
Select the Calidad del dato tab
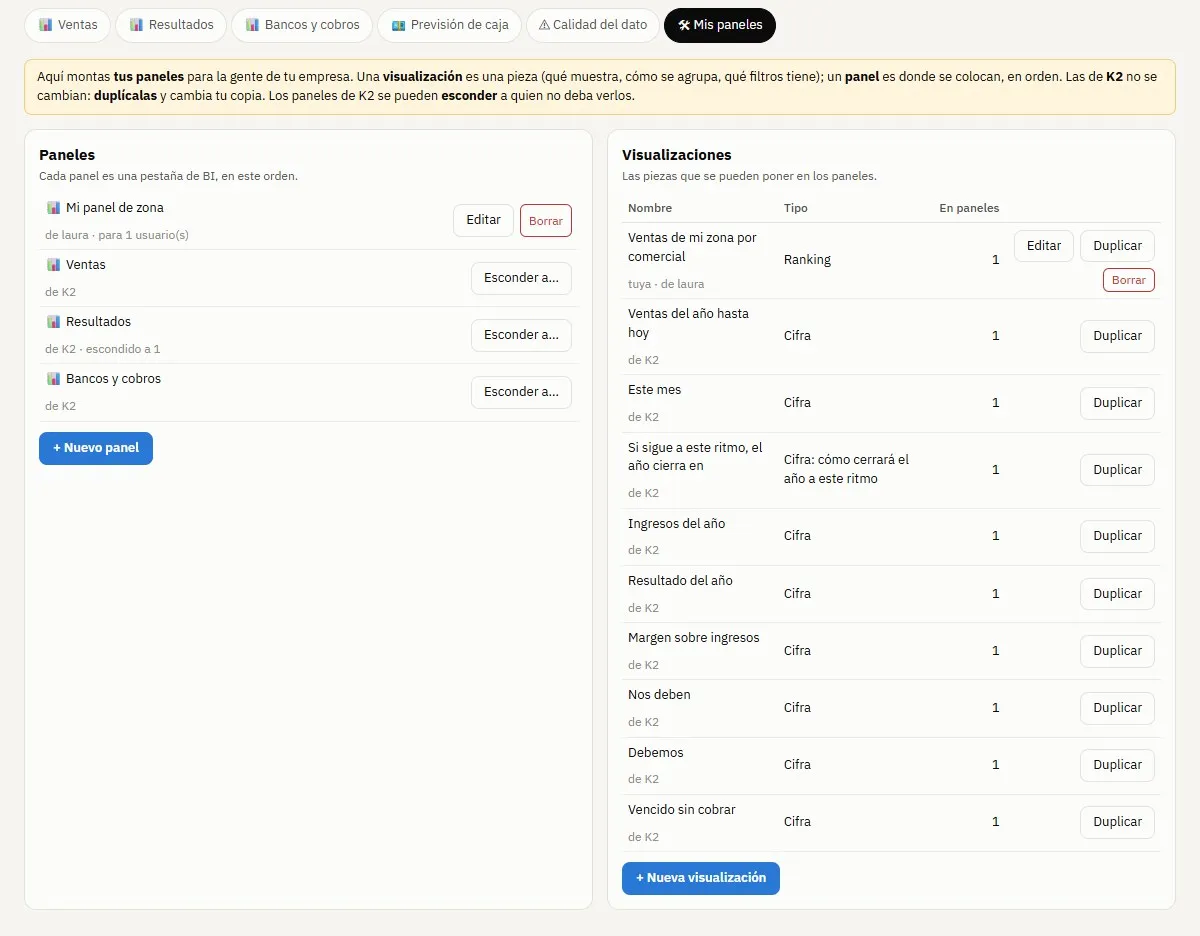[x=593, y=25]
